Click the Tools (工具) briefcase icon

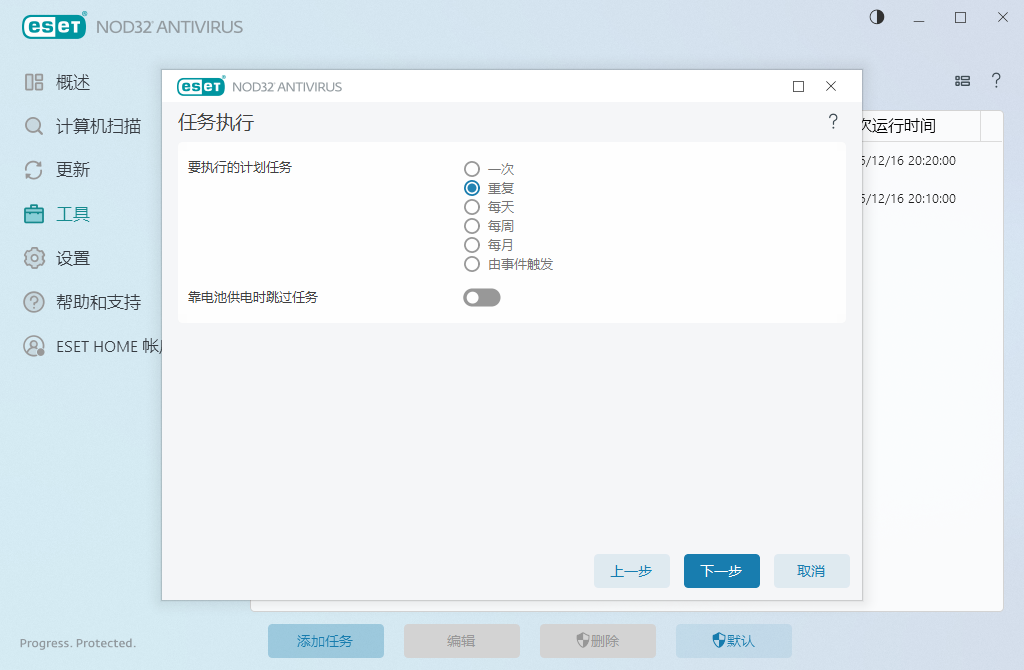pyautogui.click(x=34, y=214)
